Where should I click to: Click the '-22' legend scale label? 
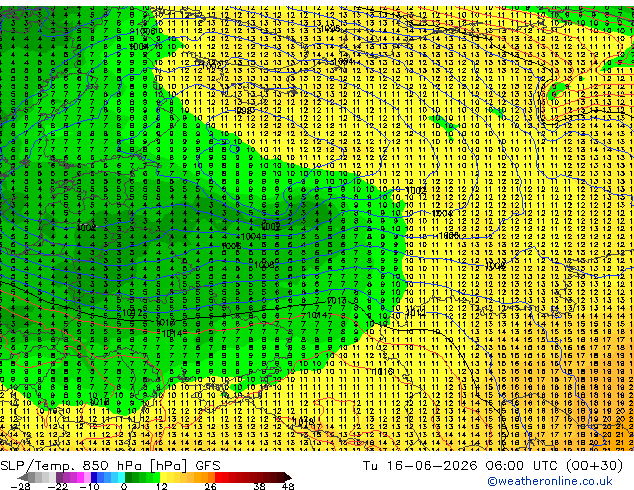point(58,486)
